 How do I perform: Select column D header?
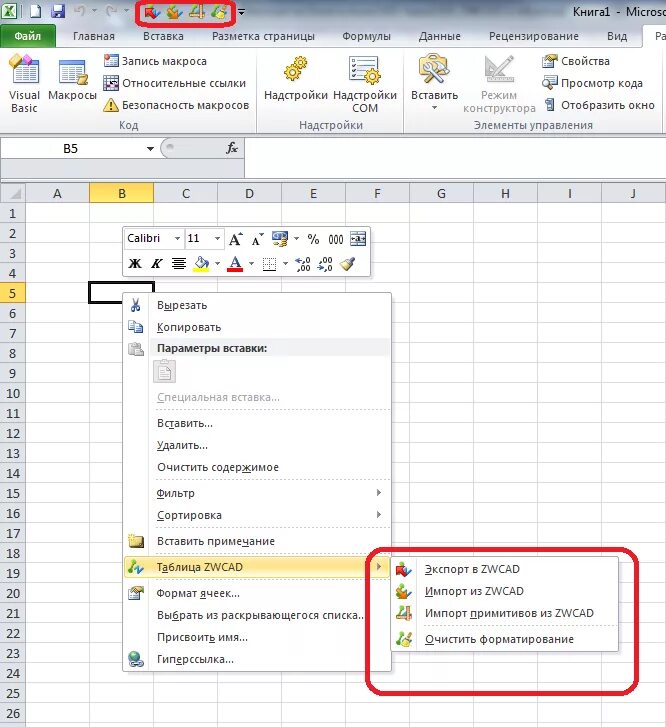click(250, 193)
